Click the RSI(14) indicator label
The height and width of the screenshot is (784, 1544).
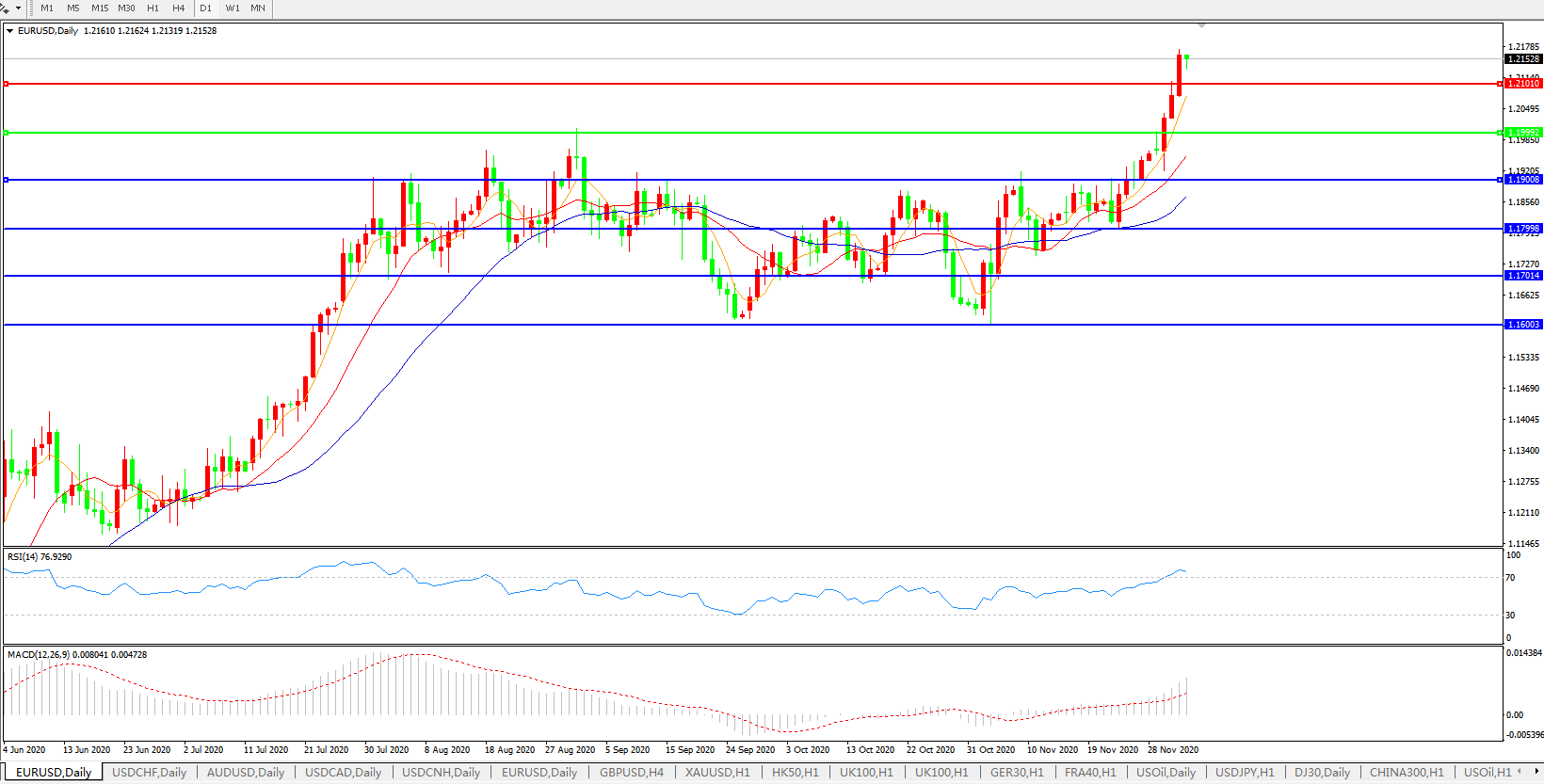coord(40,557)
